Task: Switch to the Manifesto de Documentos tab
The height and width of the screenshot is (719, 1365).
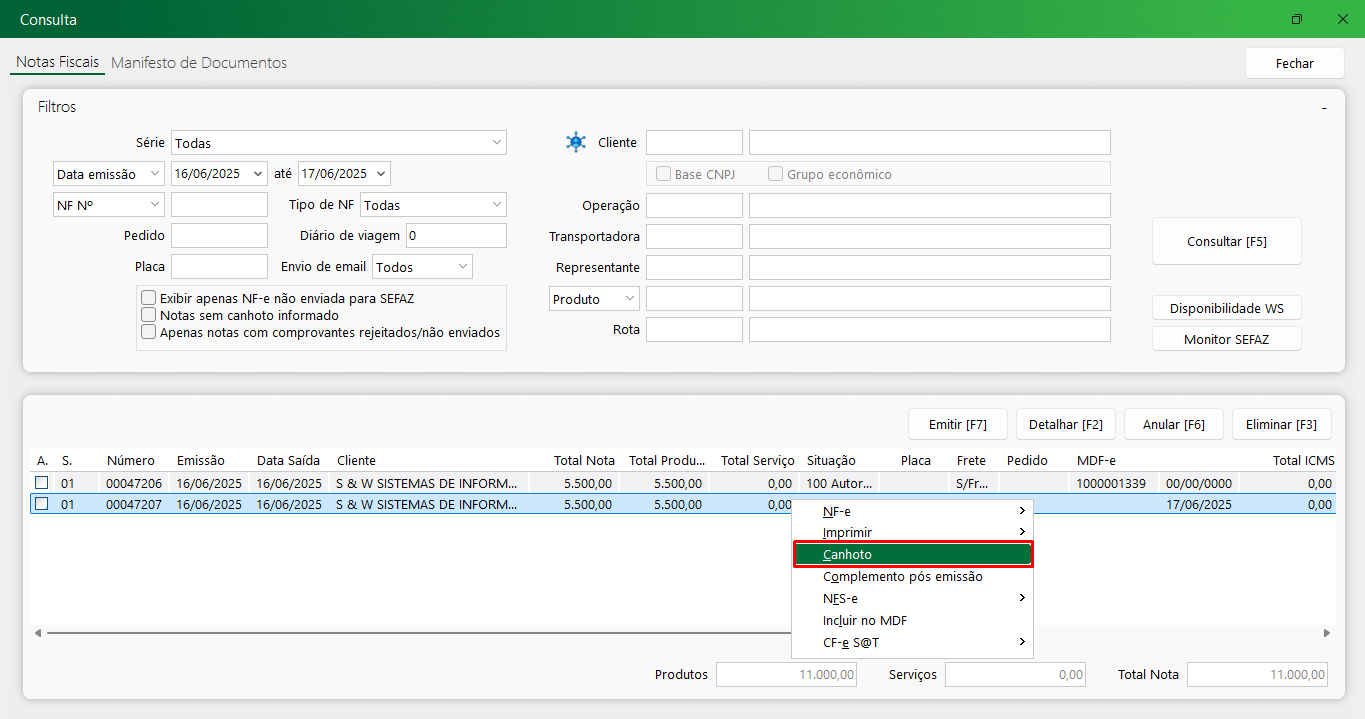Action: pos(199,63)
